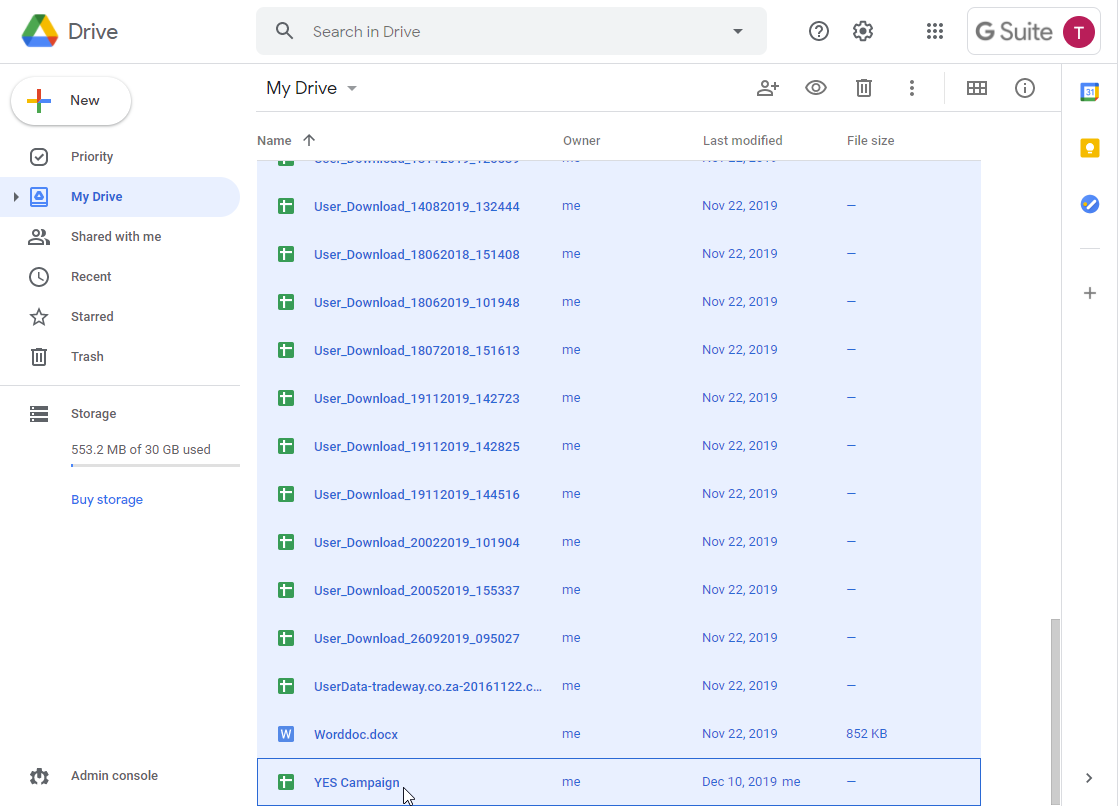Open search options dropdown arrow
Image resolution: width=1118 pixels, height=806 pixels.
(x=738, y=31)
